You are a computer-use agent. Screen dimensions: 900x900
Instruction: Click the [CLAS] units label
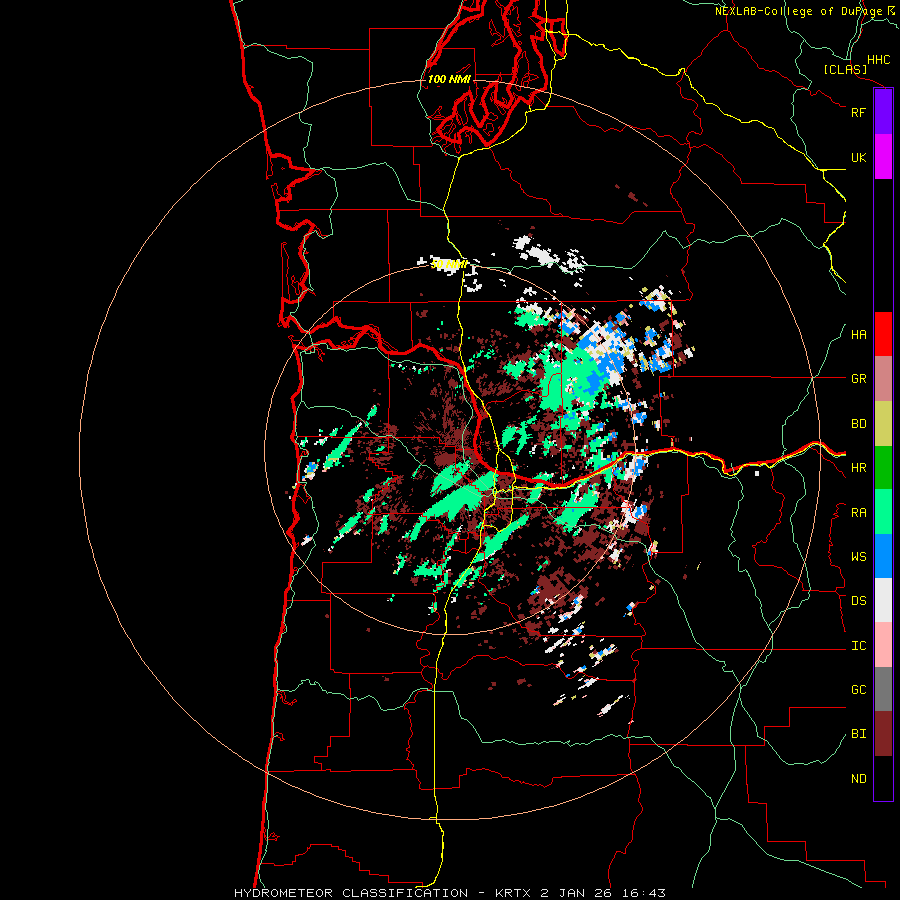[845, 69]
